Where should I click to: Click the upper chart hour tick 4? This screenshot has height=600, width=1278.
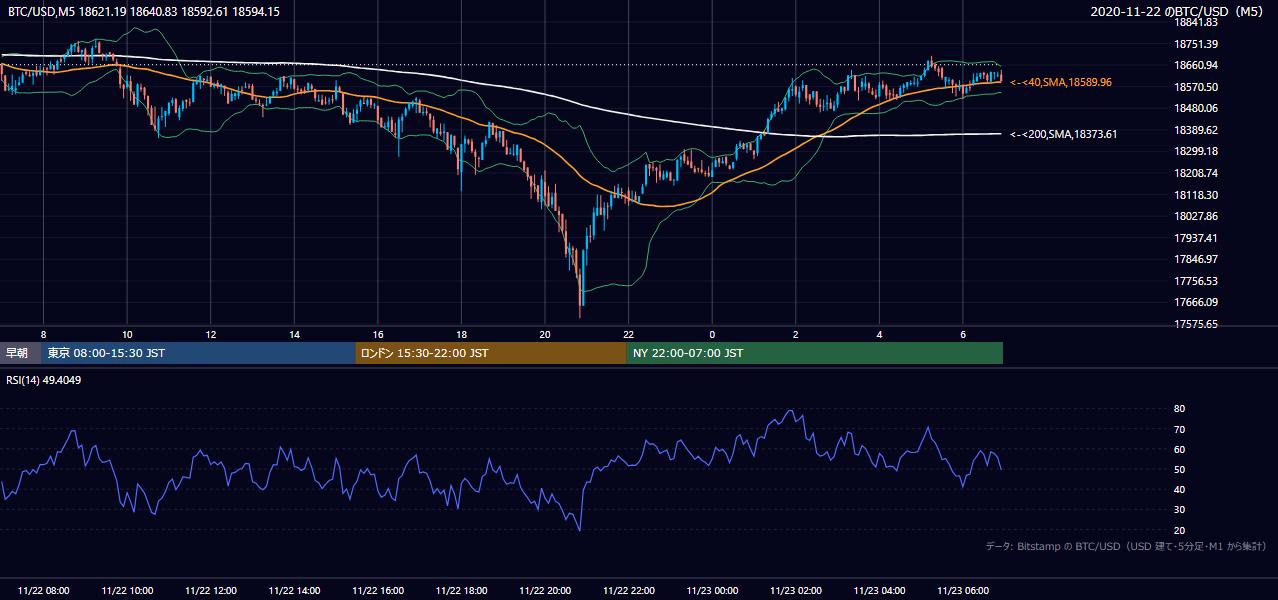(879, 333)
